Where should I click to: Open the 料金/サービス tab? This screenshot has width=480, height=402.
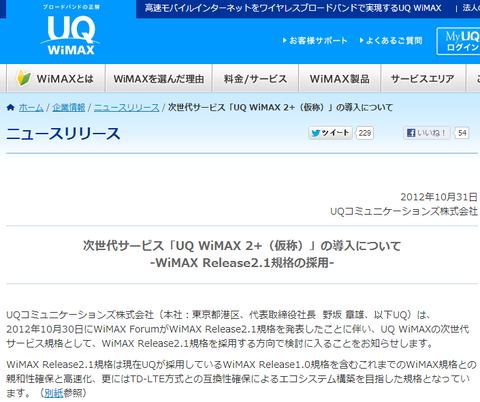point(255,78)
